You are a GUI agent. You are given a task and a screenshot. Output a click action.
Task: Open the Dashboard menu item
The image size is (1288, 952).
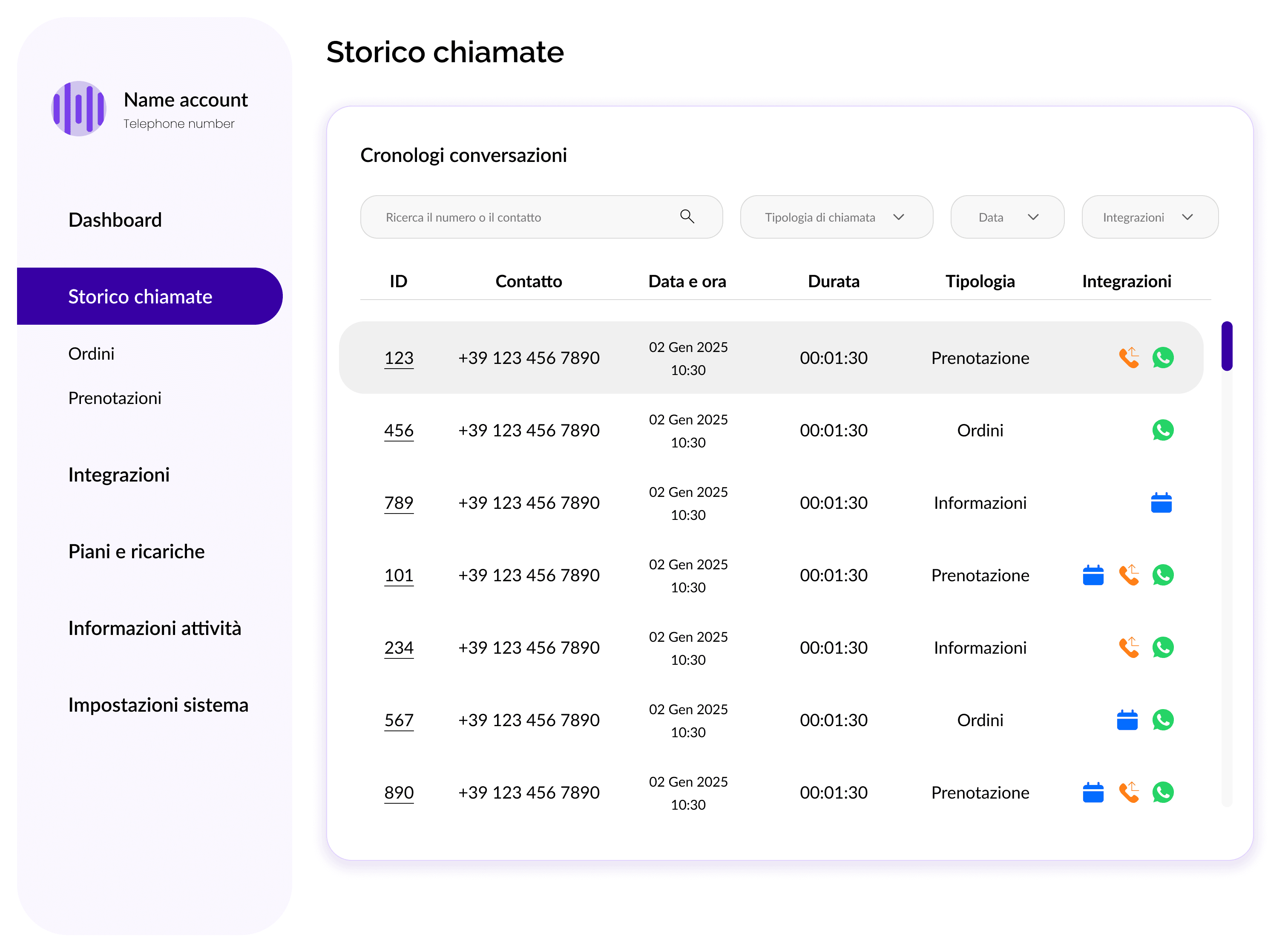coord(115,219)
